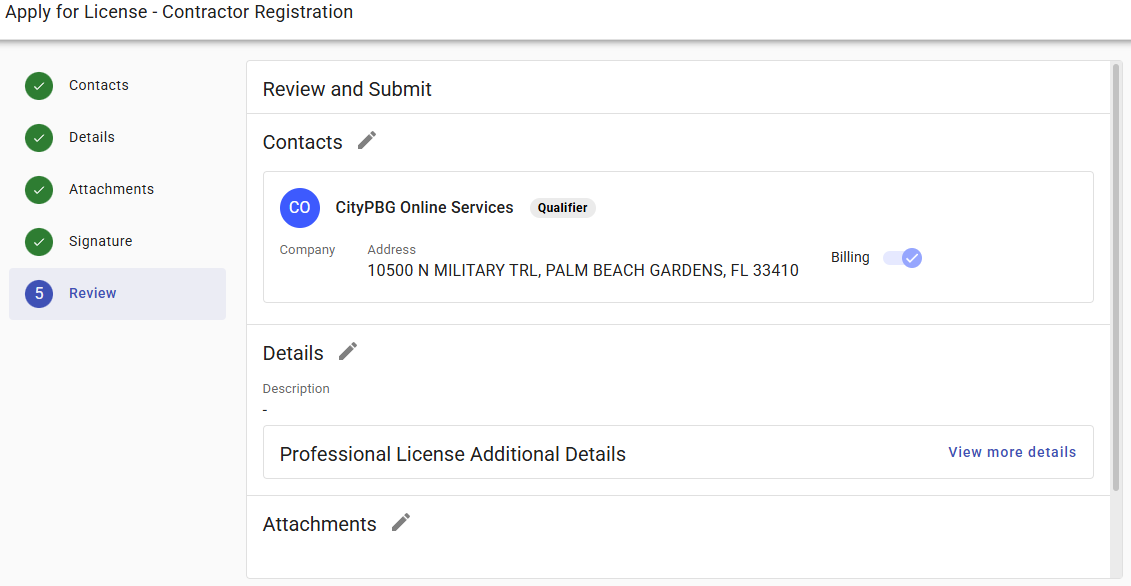Click the number 5 badge on Review step
Image resolution: width=1131 pixels, height=586 pixels.
click(x=38, y=293)
